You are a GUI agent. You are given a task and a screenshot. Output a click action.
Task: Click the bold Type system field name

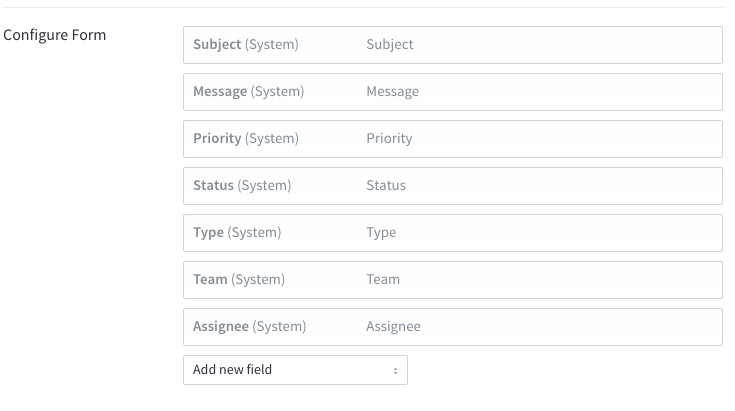tap(208, 232)
